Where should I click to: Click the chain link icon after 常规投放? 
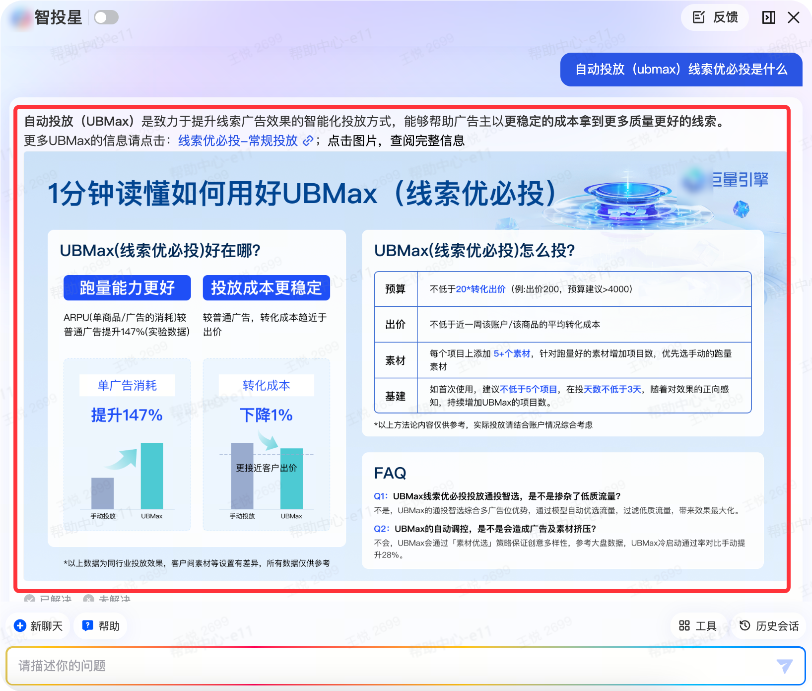point(308,141)
